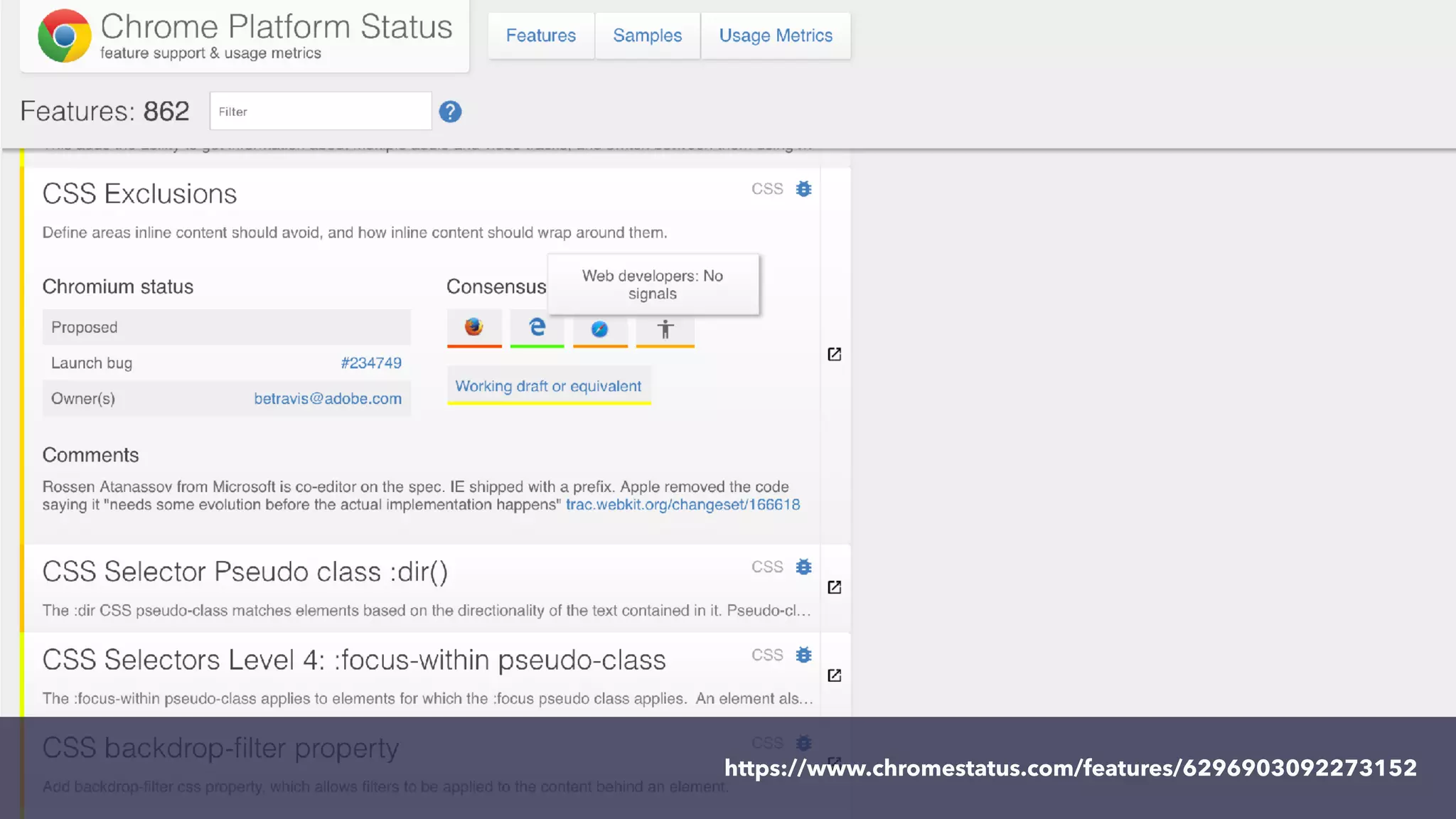Expand the :focus-within pseudo-class feature

353,660
